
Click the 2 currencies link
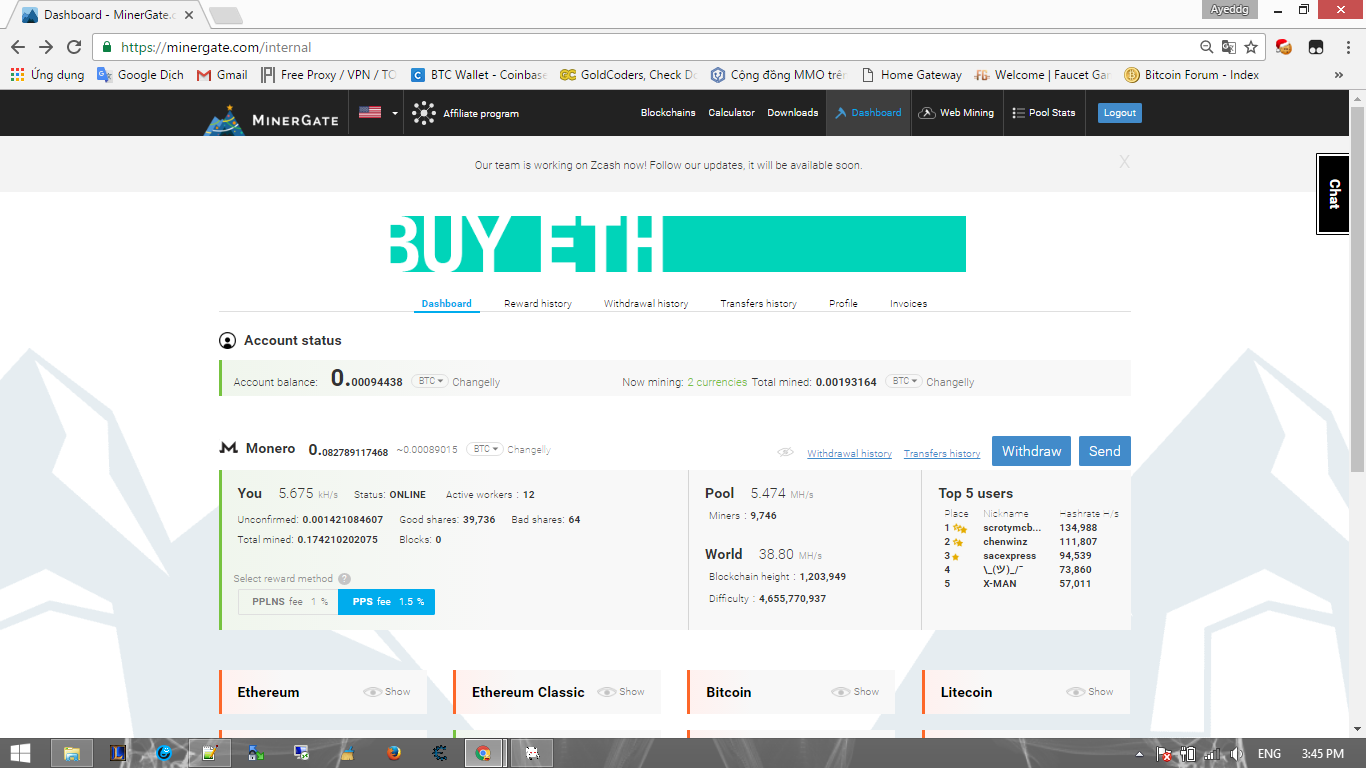(x=717, y=382)
